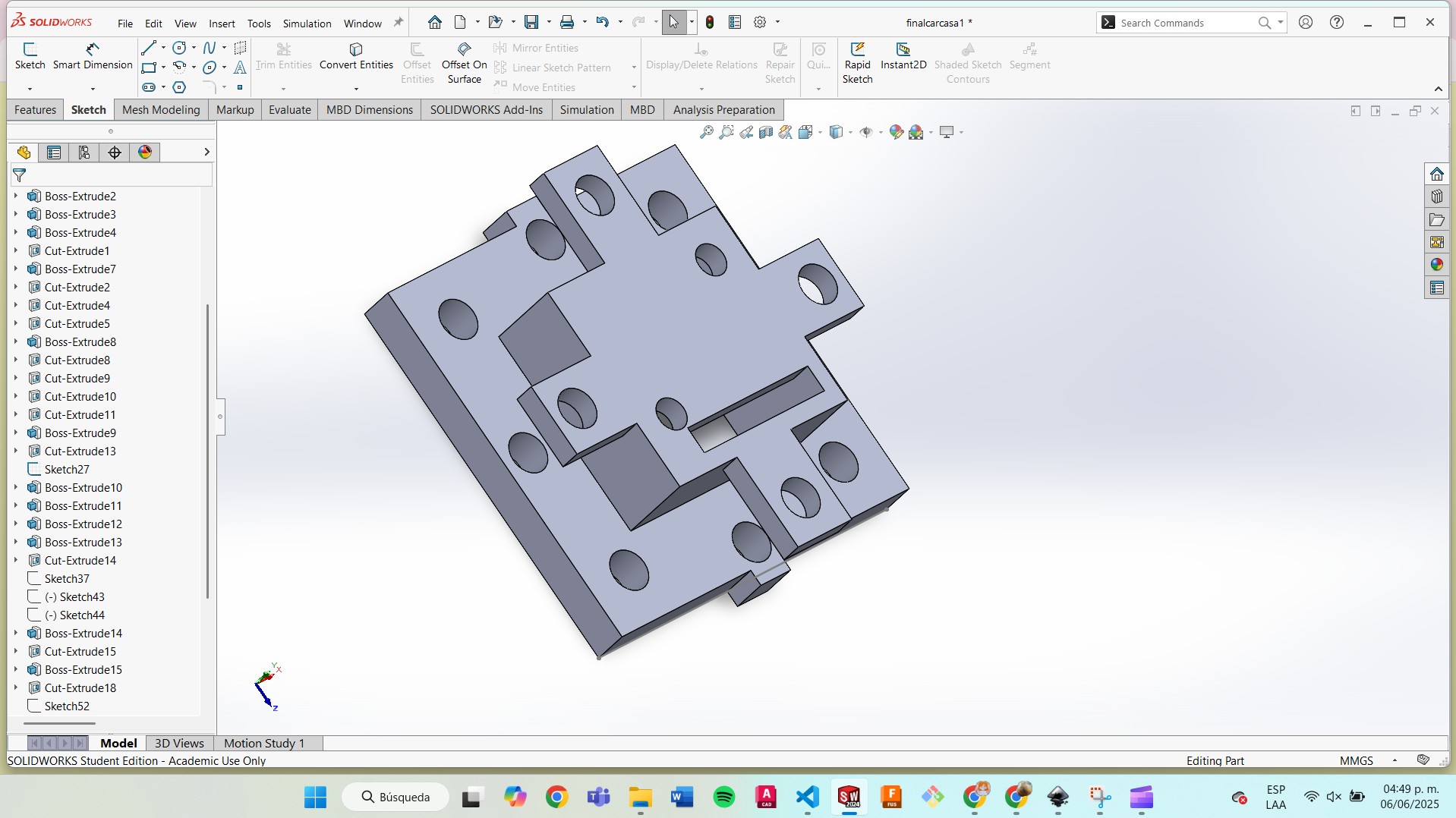The image size is (1456, 818).
Task: Click the Save toolbar icon
Action: (x=531, y=22)
